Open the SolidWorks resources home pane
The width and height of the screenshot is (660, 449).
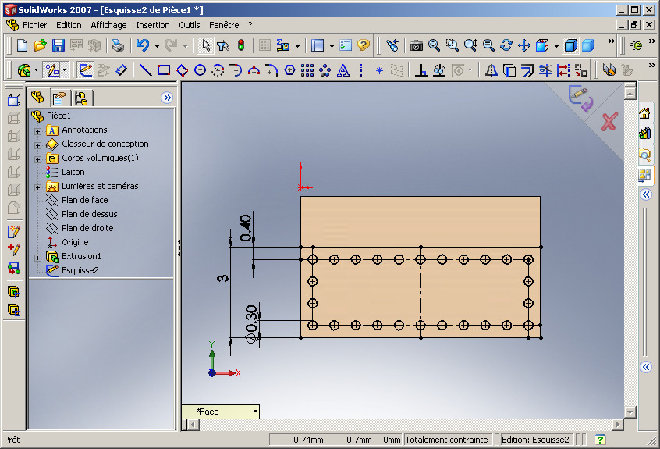pyautogui.click(x=645, y=113)
